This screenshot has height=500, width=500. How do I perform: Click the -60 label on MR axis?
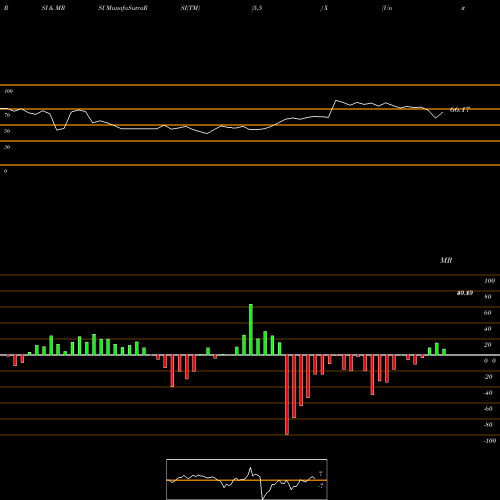coord(488,409)
